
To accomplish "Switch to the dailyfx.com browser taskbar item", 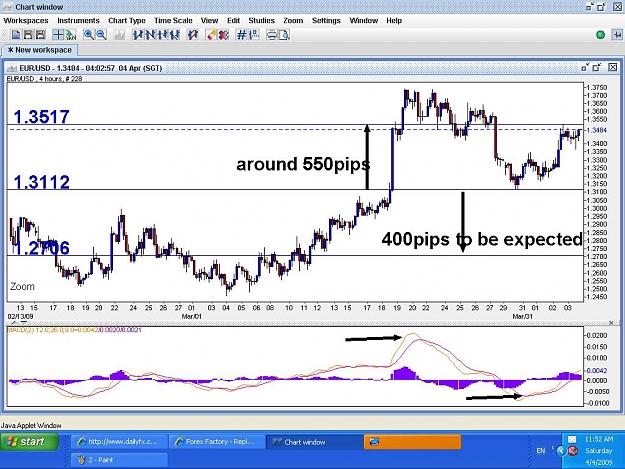I will coord(119,442).
